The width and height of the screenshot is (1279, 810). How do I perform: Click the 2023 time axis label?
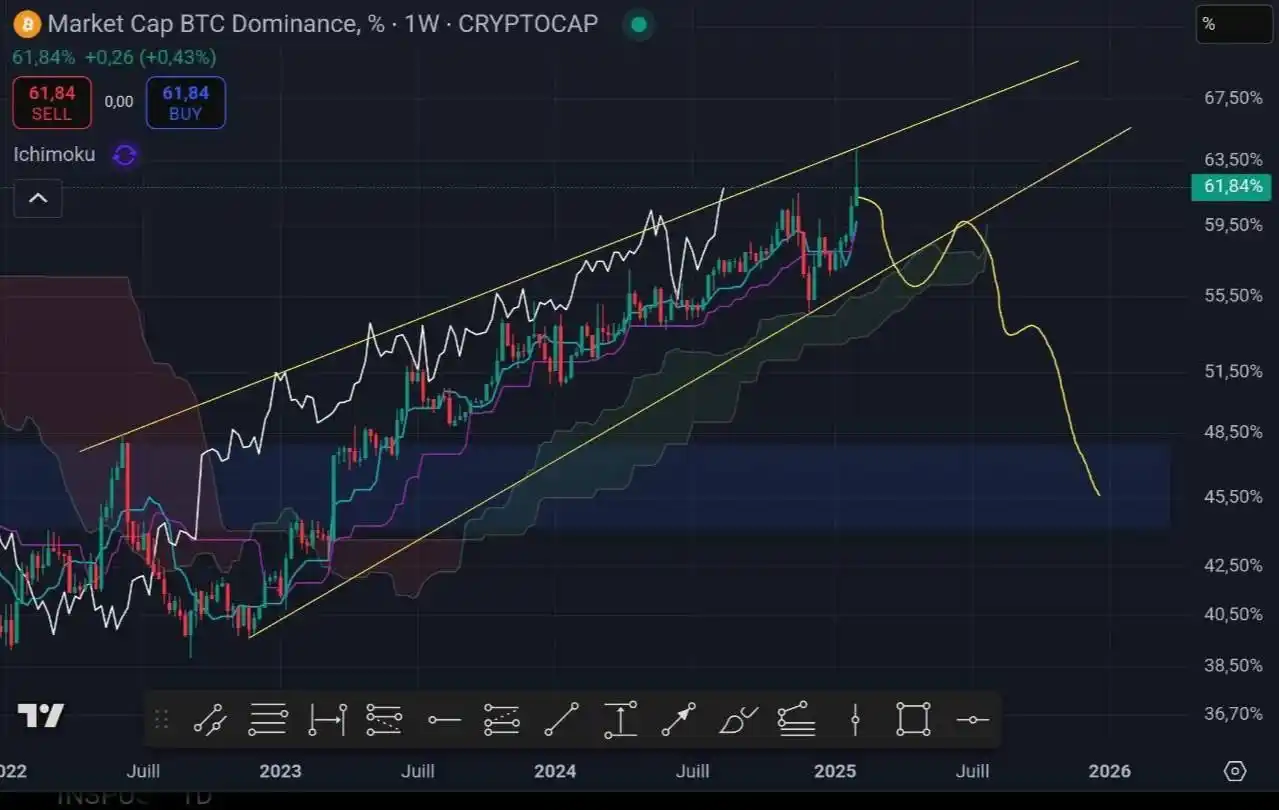(279, 771)
